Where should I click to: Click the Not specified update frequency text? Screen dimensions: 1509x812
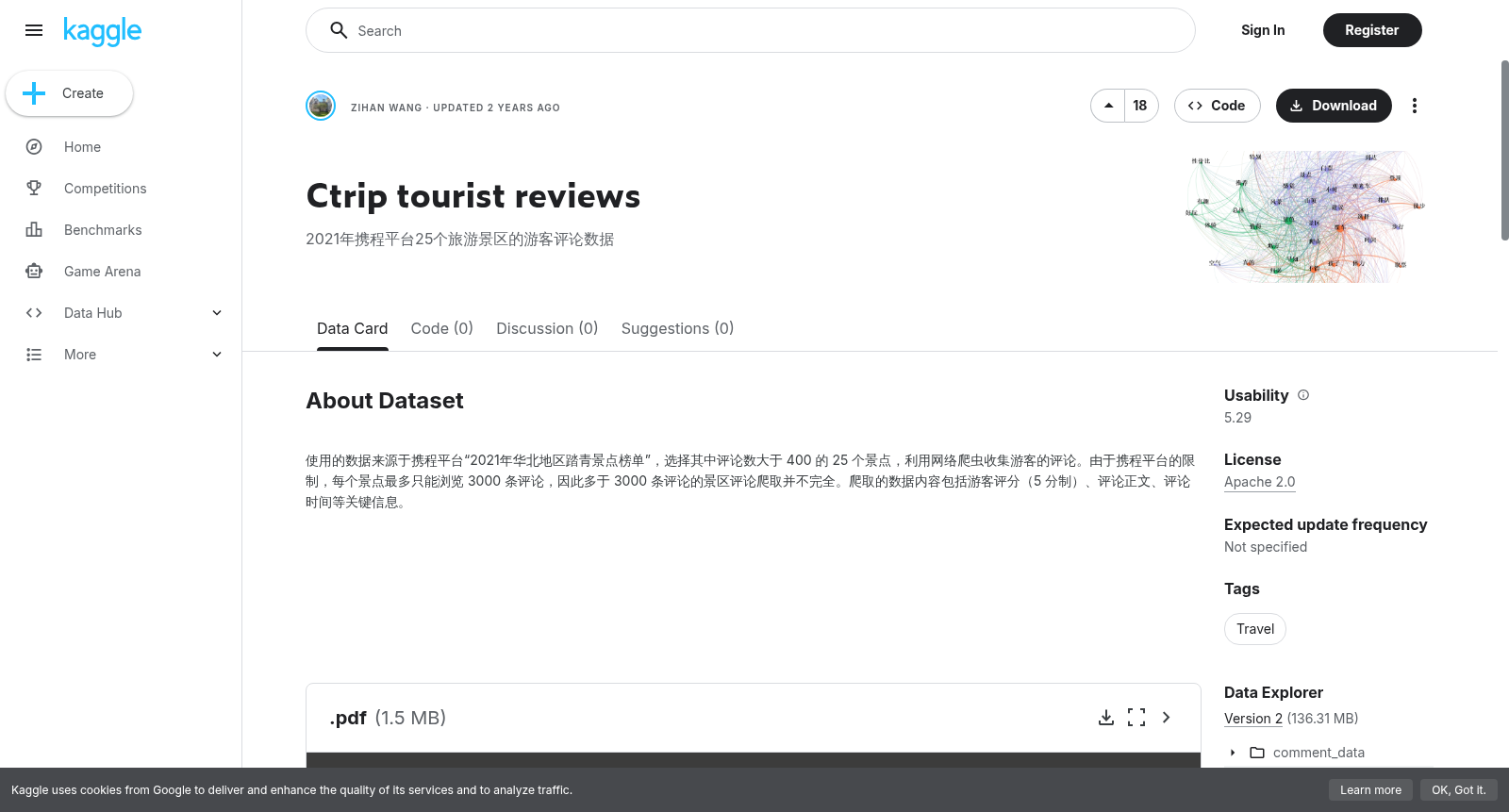(1266, 547)
